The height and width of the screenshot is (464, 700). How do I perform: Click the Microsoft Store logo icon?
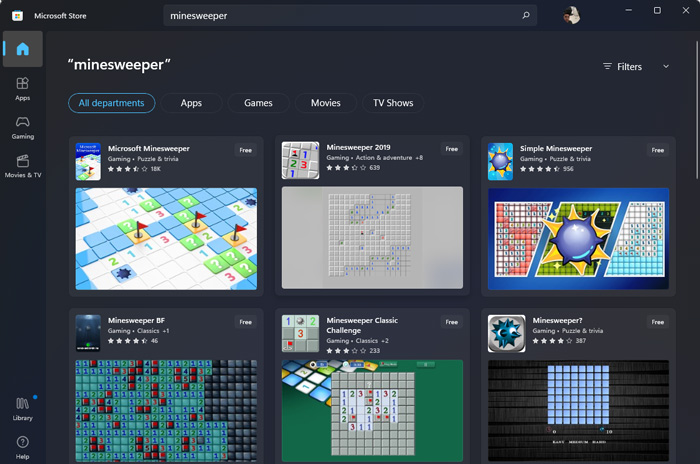(17, 16)
